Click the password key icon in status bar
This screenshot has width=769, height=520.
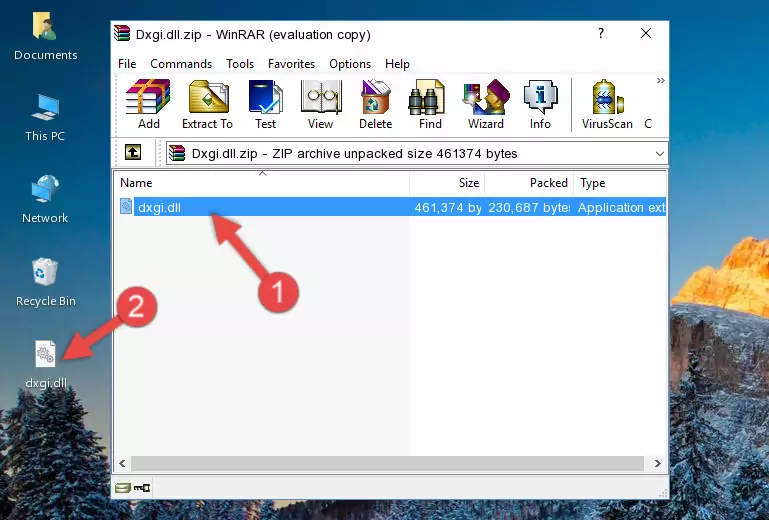142,488
